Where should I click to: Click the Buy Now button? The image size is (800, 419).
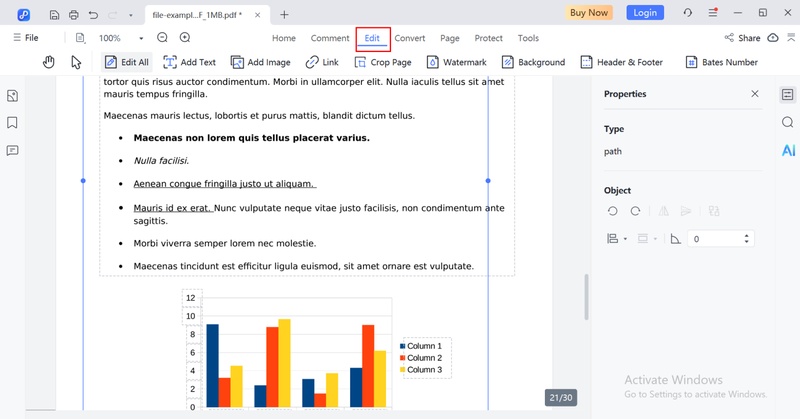click(x=589, y=13)
